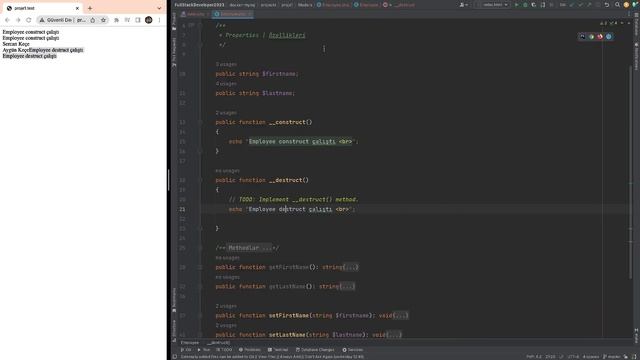Open the orange IDE updates icon
This screenshot has height=360, width=640.
(x=626, y=5)
